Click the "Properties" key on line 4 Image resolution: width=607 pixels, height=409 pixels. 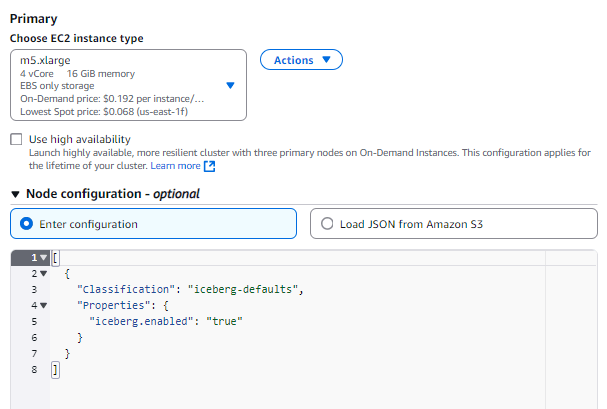click(x=115, y=305)
